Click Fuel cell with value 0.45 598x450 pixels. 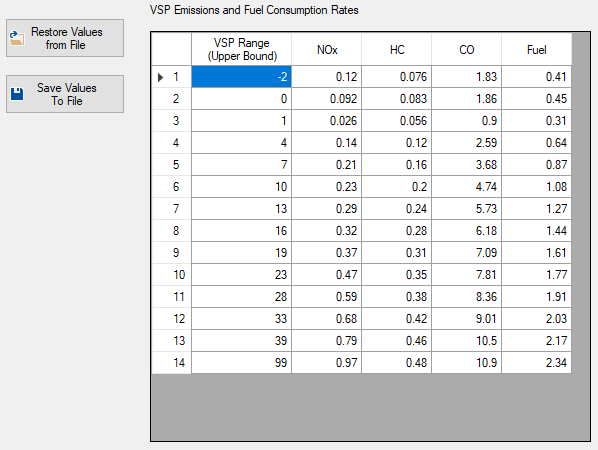coord(537,99)
